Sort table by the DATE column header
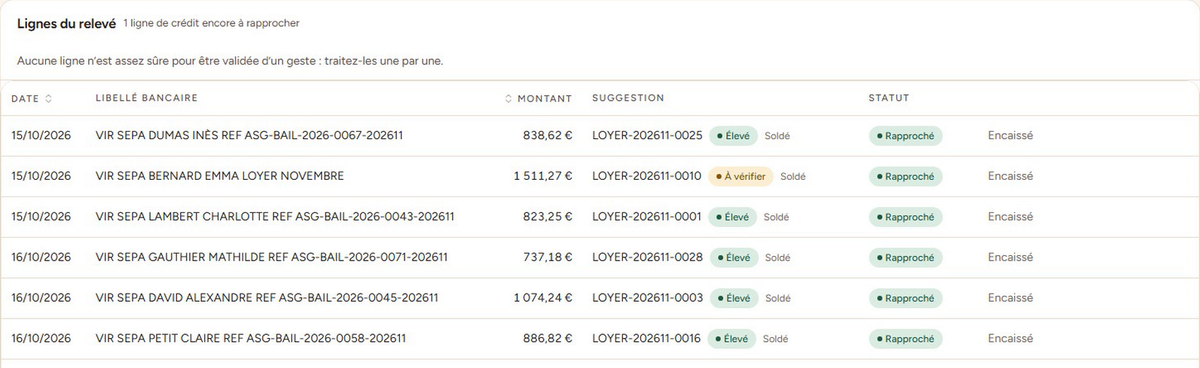Image resolution: width=1200 pixels, height=368 pixels. tap(31, 98)
